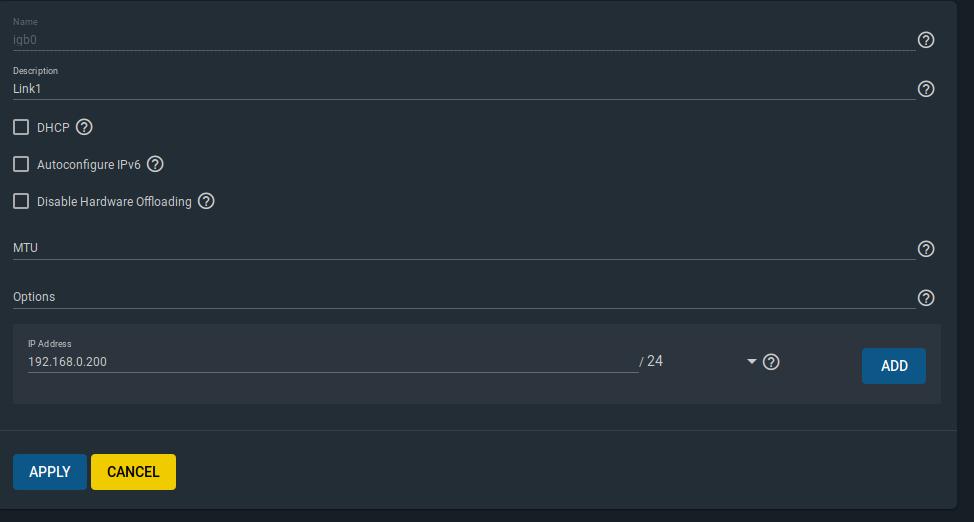Focus the Description field containing Link1
This screenshot has width=974, height=522.
[x=464, y=89]
